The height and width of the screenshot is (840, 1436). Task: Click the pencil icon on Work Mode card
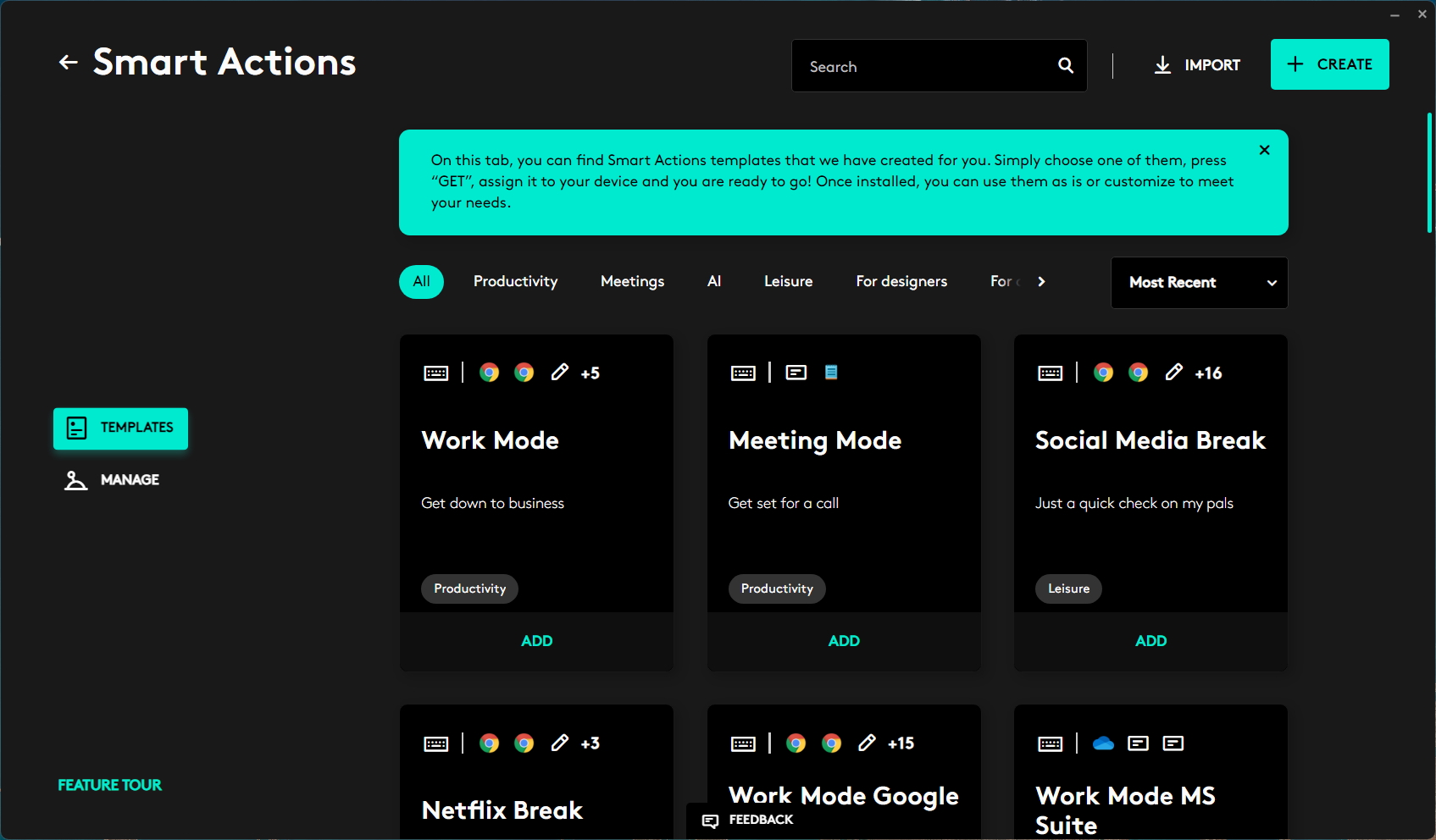click(559, 373)
